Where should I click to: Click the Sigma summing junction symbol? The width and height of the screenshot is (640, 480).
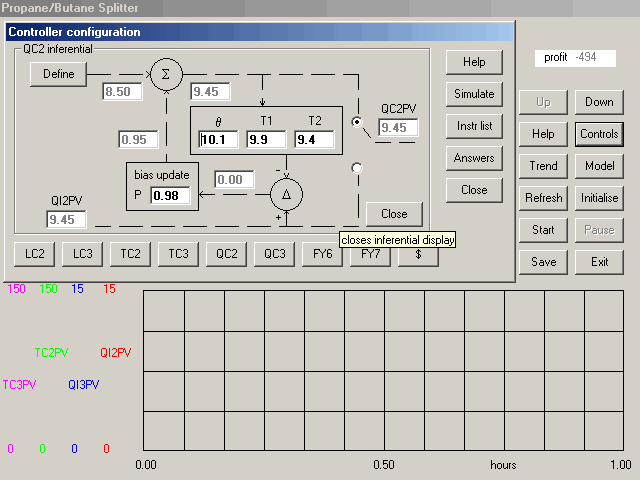coord(166,74)
